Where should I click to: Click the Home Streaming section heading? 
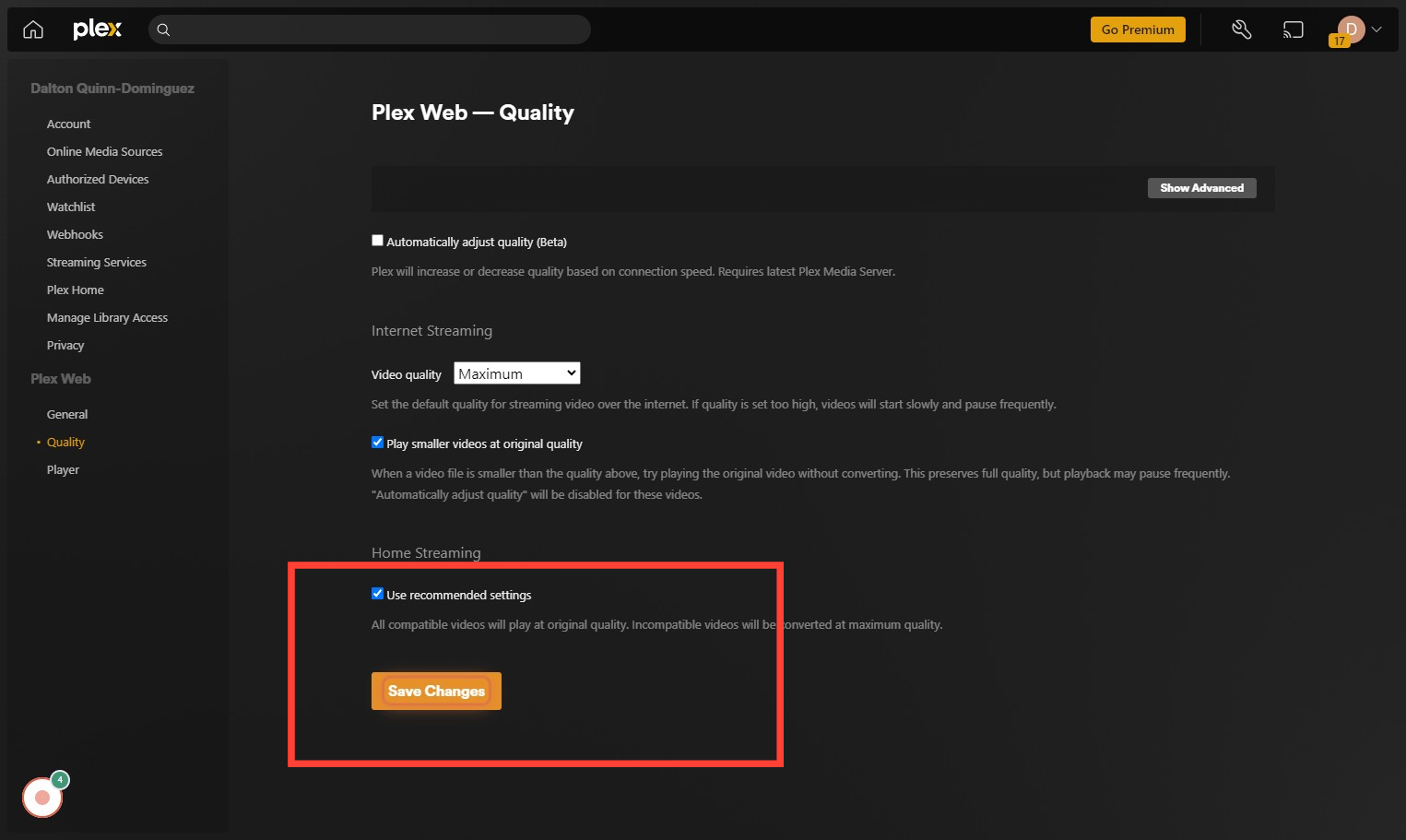pos(426,552)
